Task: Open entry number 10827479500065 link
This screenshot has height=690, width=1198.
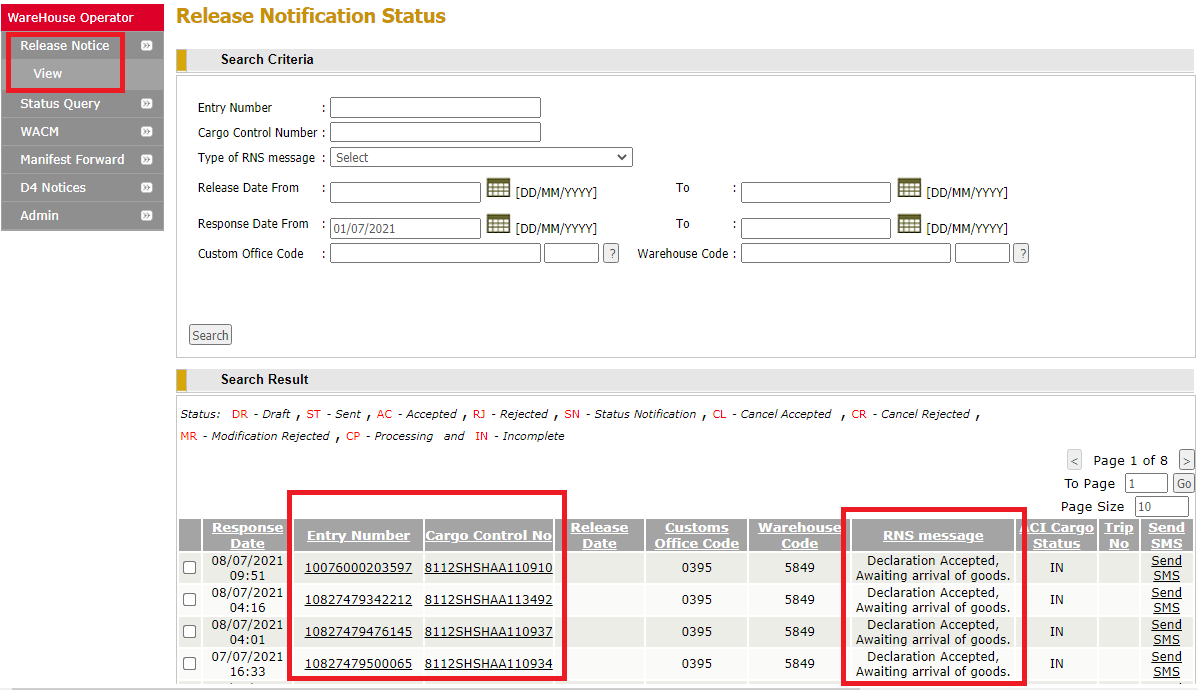Action: [x=358, y=664]
